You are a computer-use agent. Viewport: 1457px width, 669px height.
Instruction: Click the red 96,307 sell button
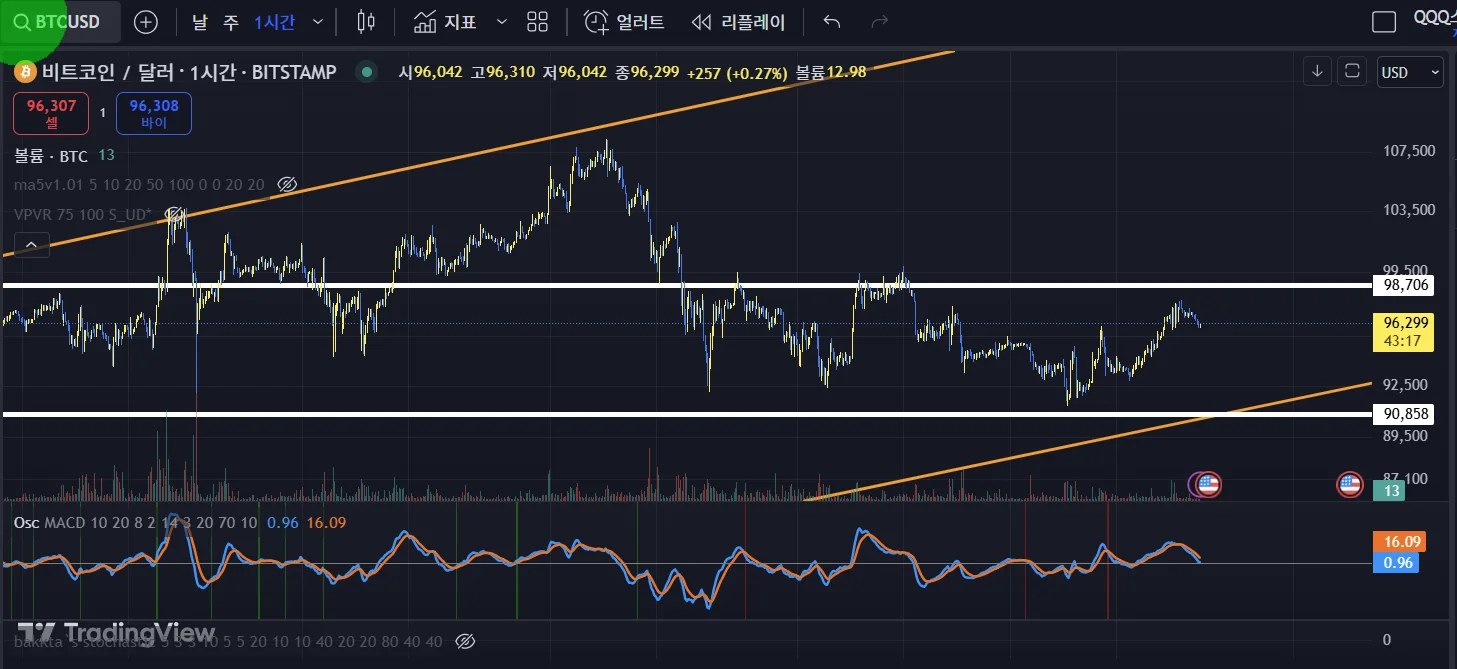[51, 113]
